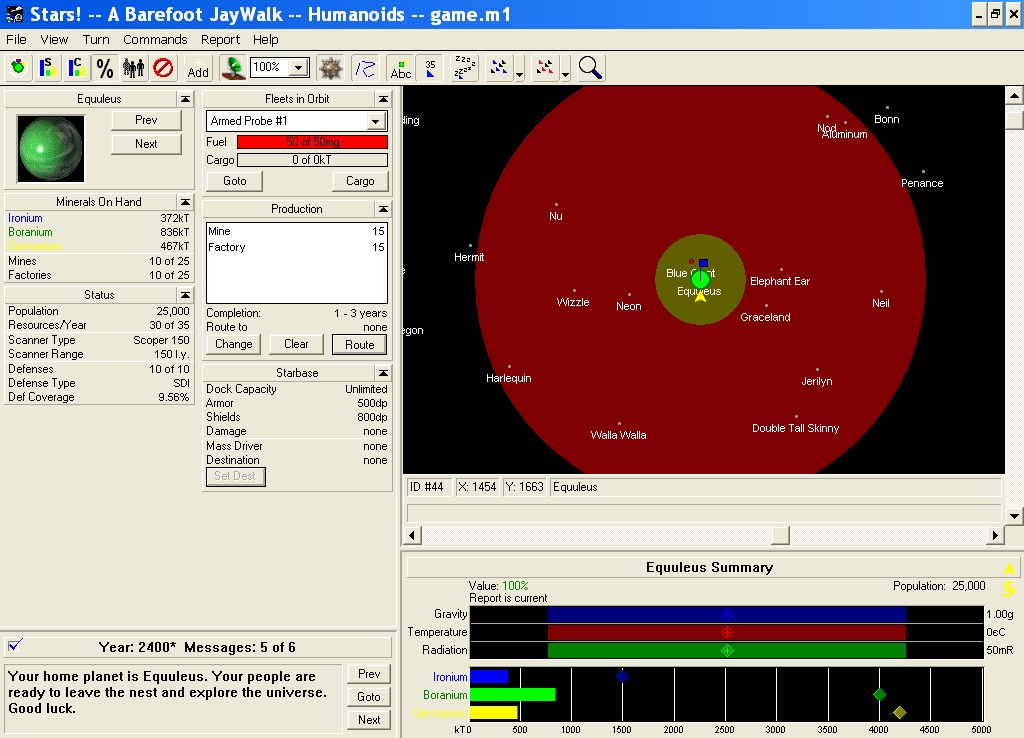Collapse the Production panel
This screenshot has height=738, width=1024.
click(382, 209)
